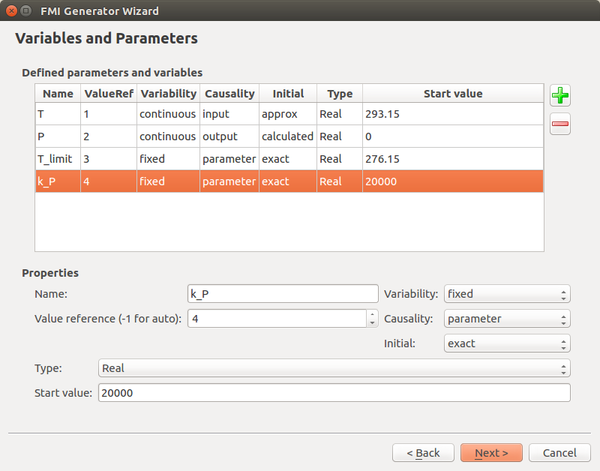Image resolution: width=600 pixels, height=471 pixels.
Task: Open the Variability dropdown
Action: point(506,294)
